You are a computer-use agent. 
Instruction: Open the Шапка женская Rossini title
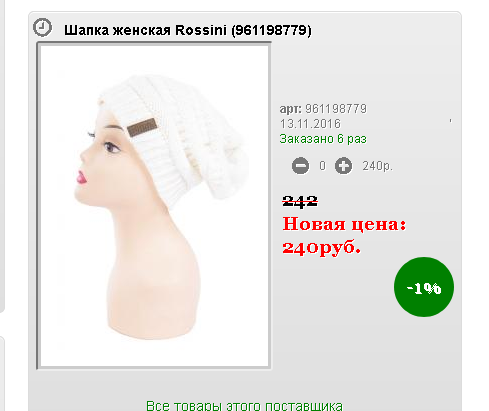tap(188, 30)
